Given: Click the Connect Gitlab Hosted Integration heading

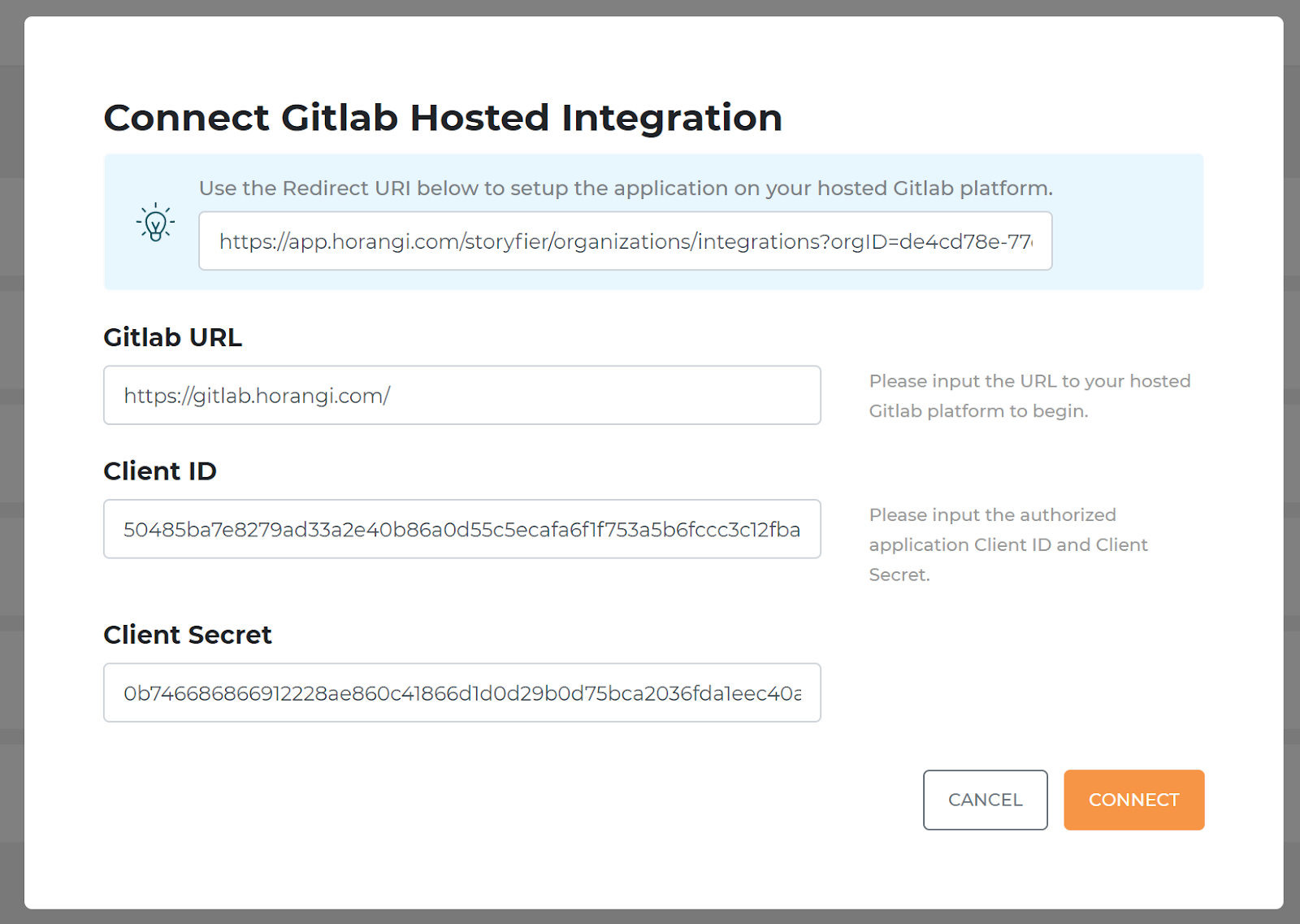Looking at the screenshot, I should [443, 118].
